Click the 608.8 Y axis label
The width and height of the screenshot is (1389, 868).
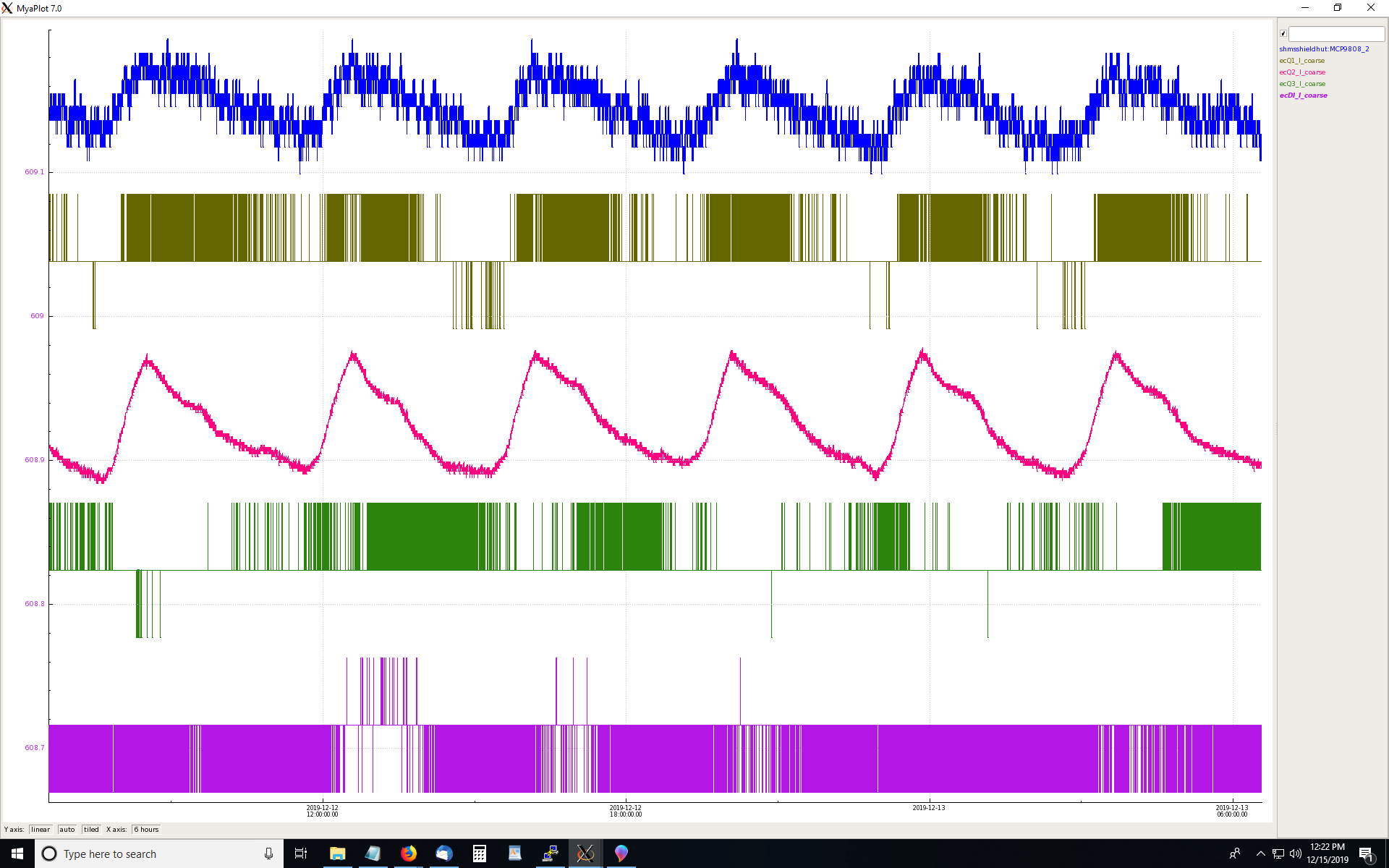pos(34,604)
